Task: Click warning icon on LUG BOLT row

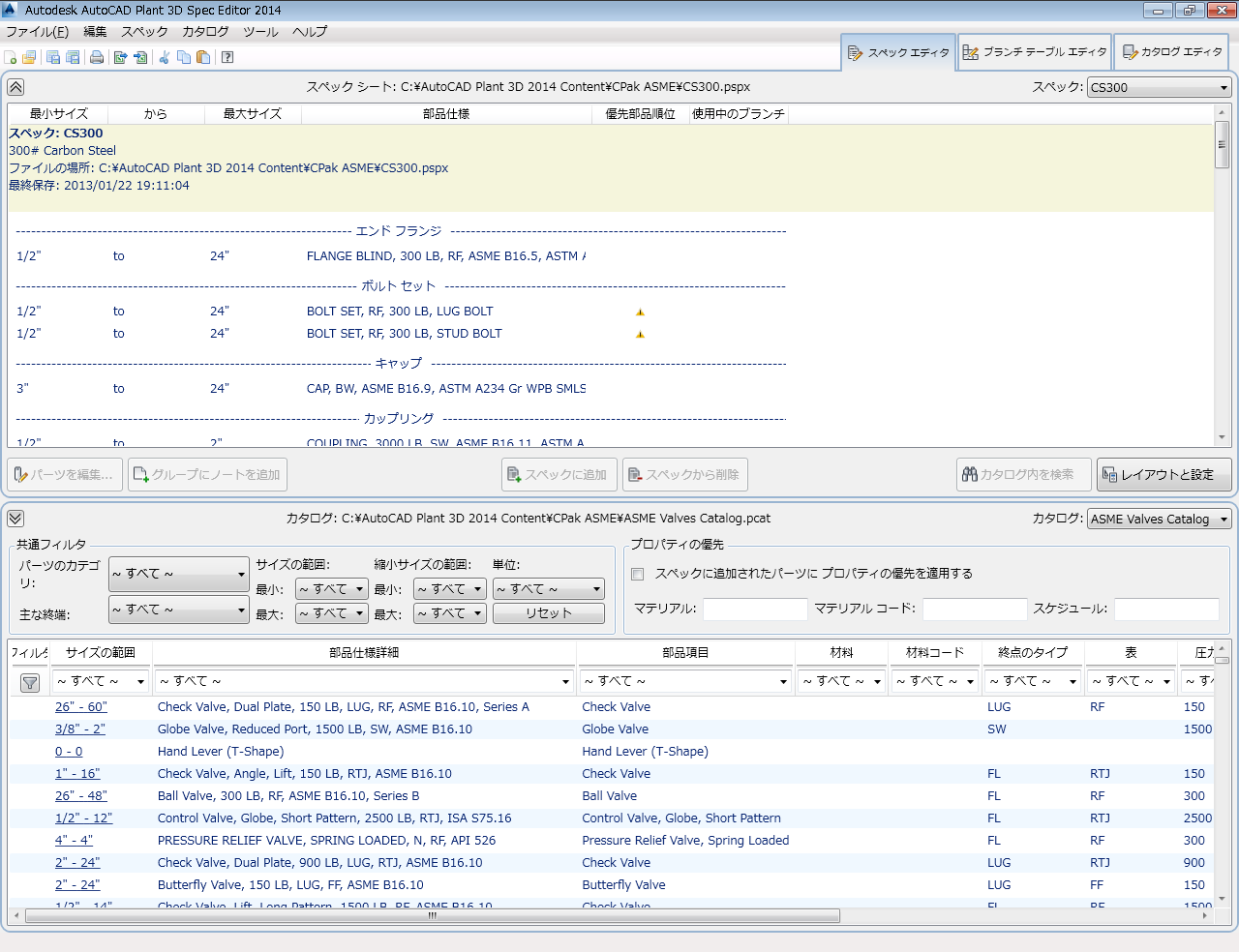Action: (640, 312)
